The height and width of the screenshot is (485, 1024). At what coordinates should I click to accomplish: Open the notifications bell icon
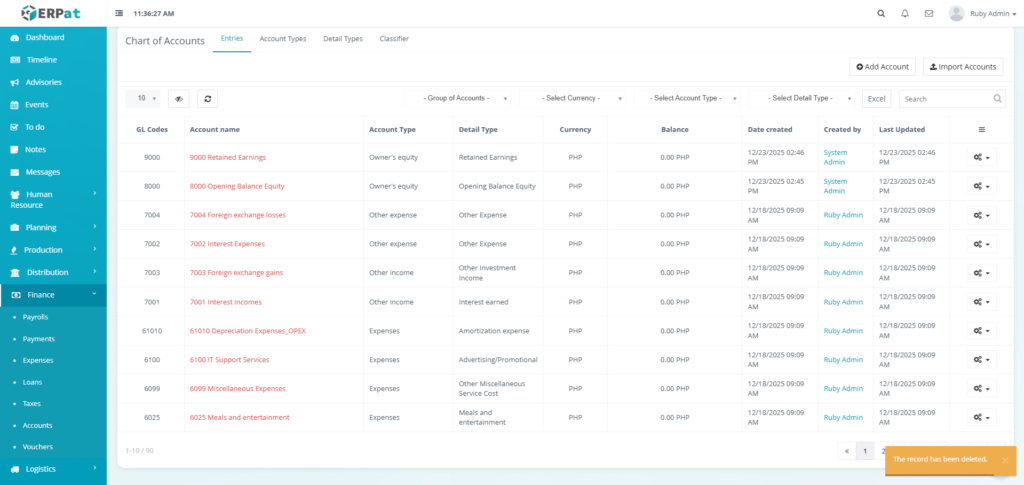point(905,14)
